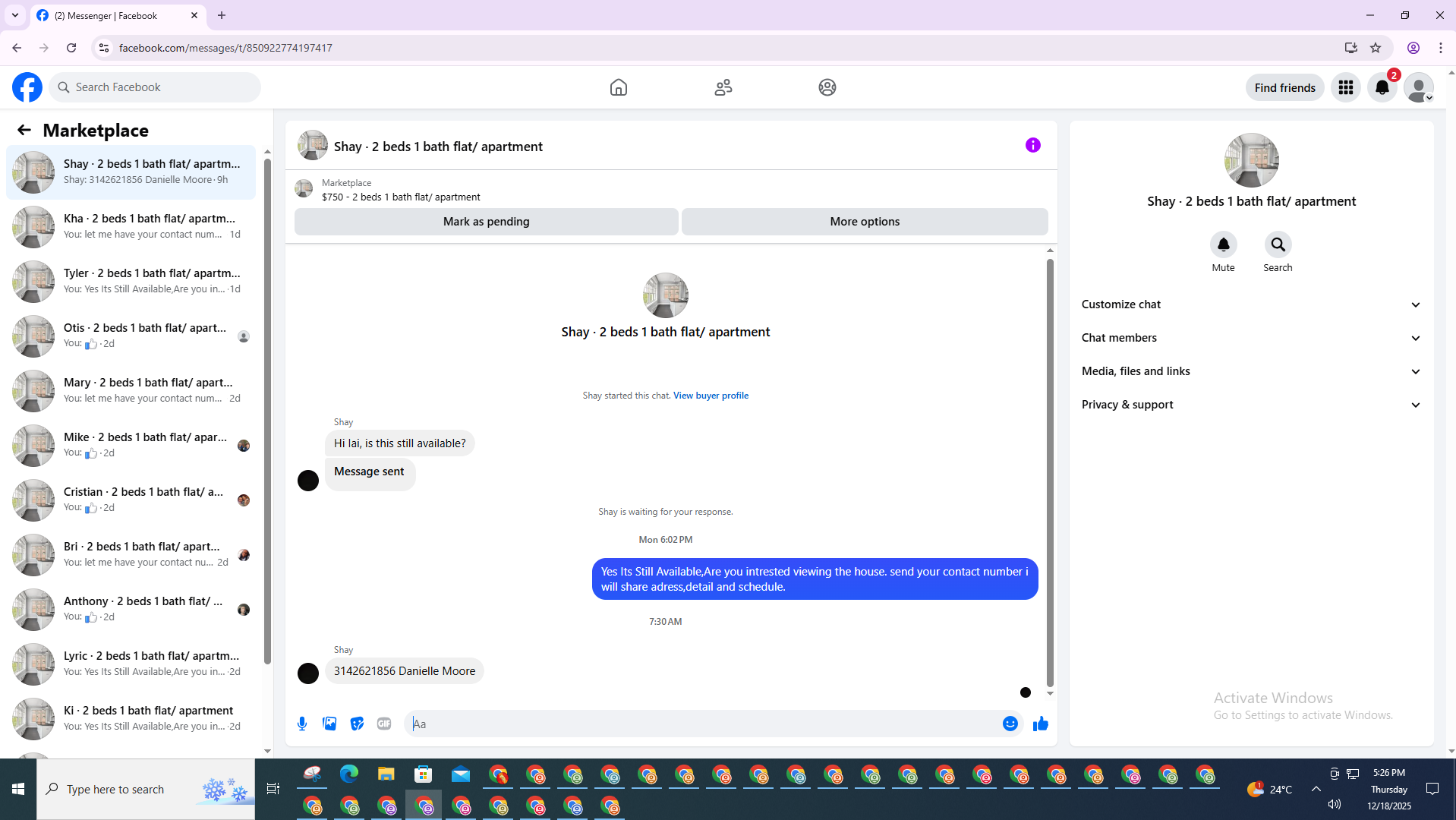
Task: Open Windows Start menu
Action: 18,790
